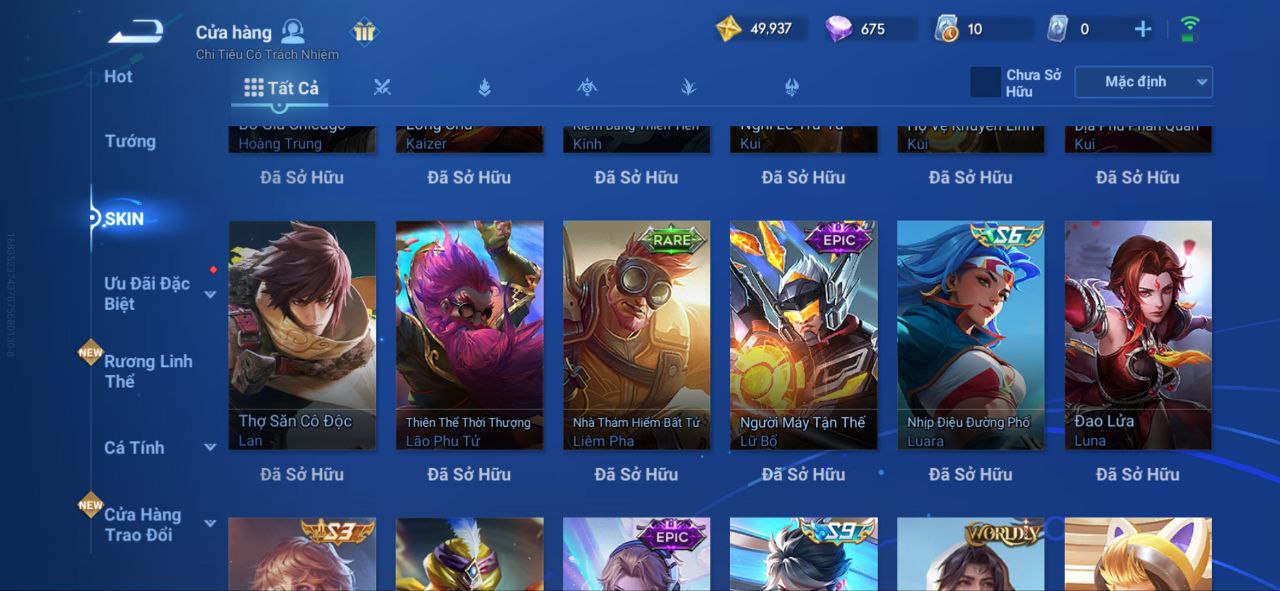1280x591 pixels.
Task: Open the Thợ Săn Cô Độc skin card
Action: (302, 335)
